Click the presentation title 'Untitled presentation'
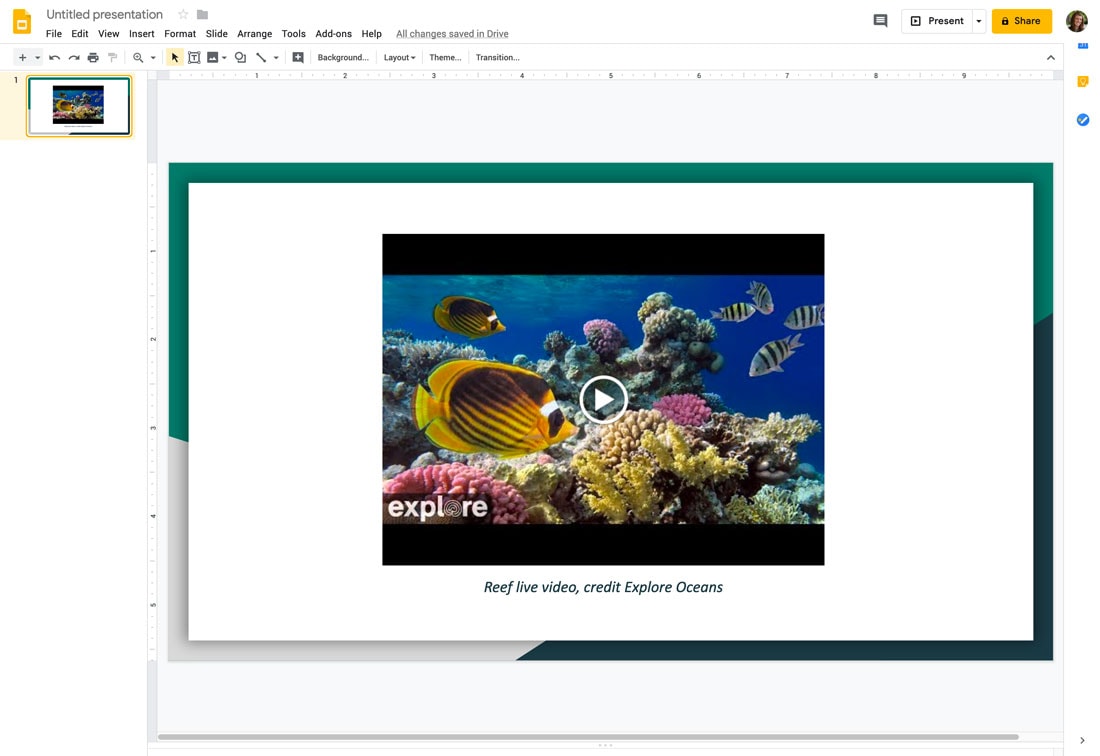 [x=105, y=14]
